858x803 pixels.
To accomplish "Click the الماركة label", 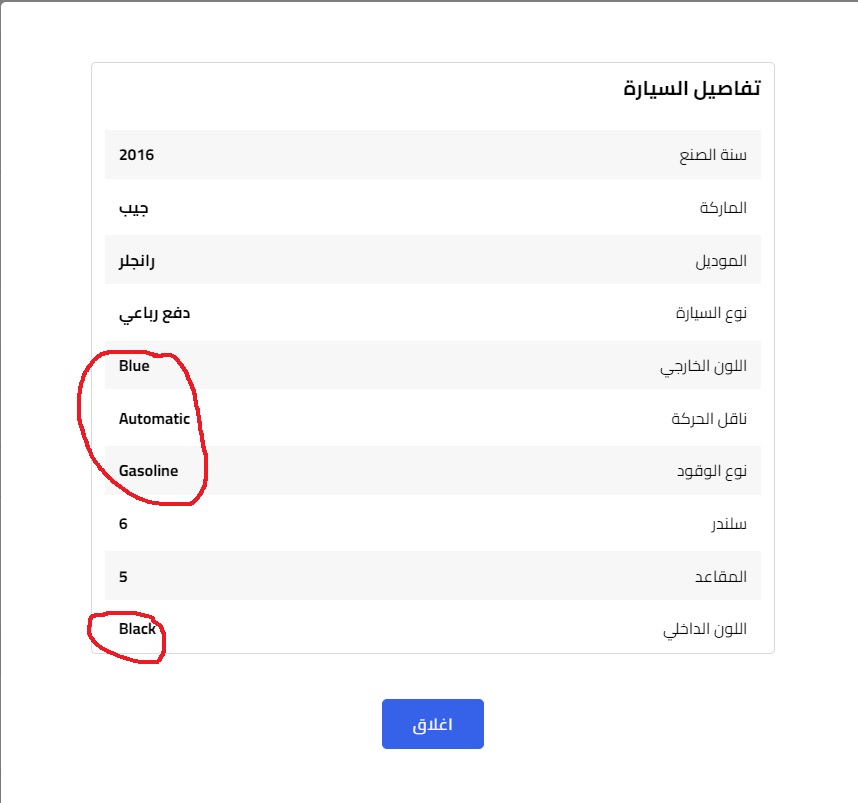I will click(x=723, y=208).
